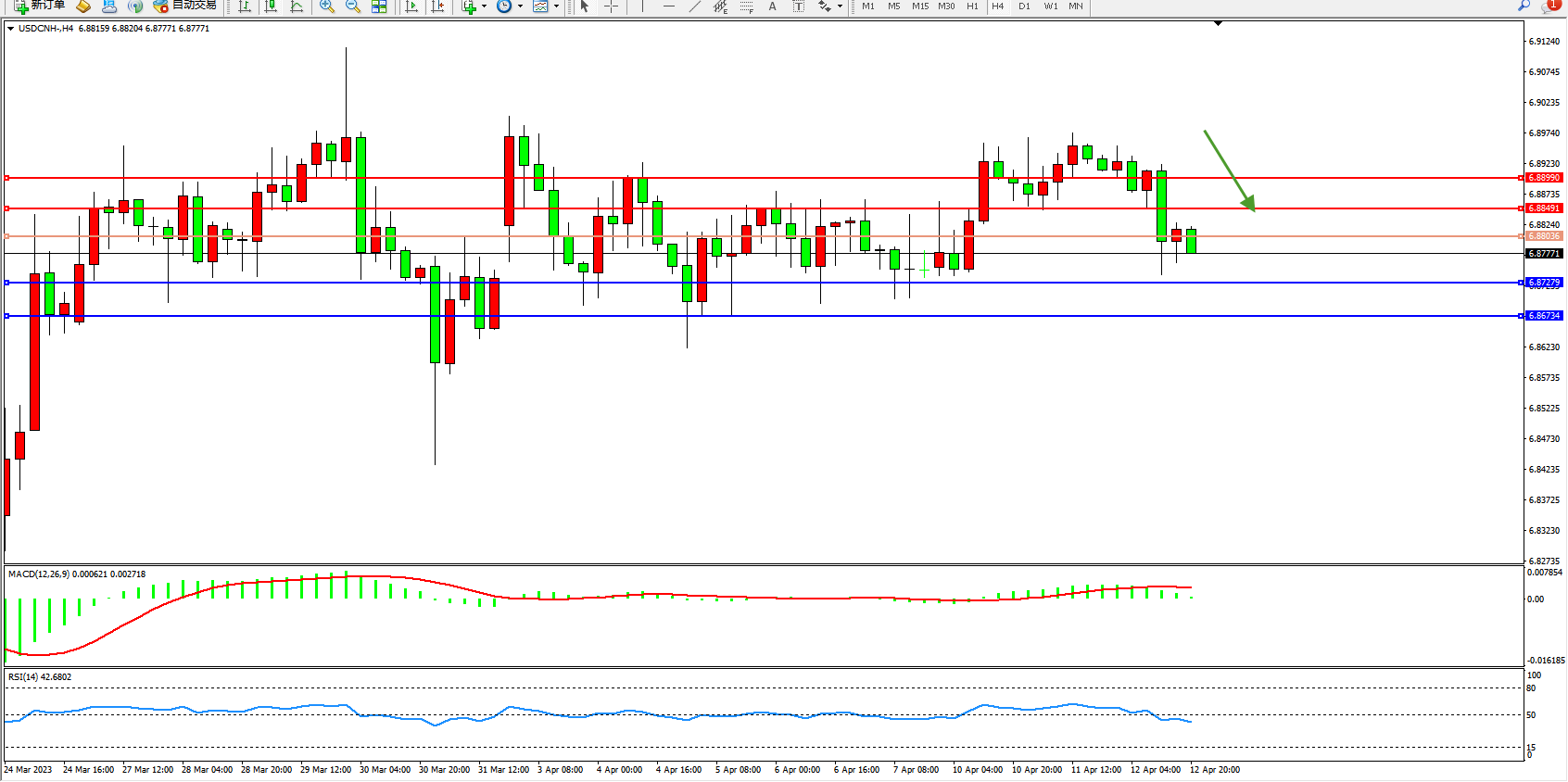Image resolution: width=1568 pixels, height=782 pixels.
Task: Click the zoom out magnifier icon
Action: pos(353,6)
